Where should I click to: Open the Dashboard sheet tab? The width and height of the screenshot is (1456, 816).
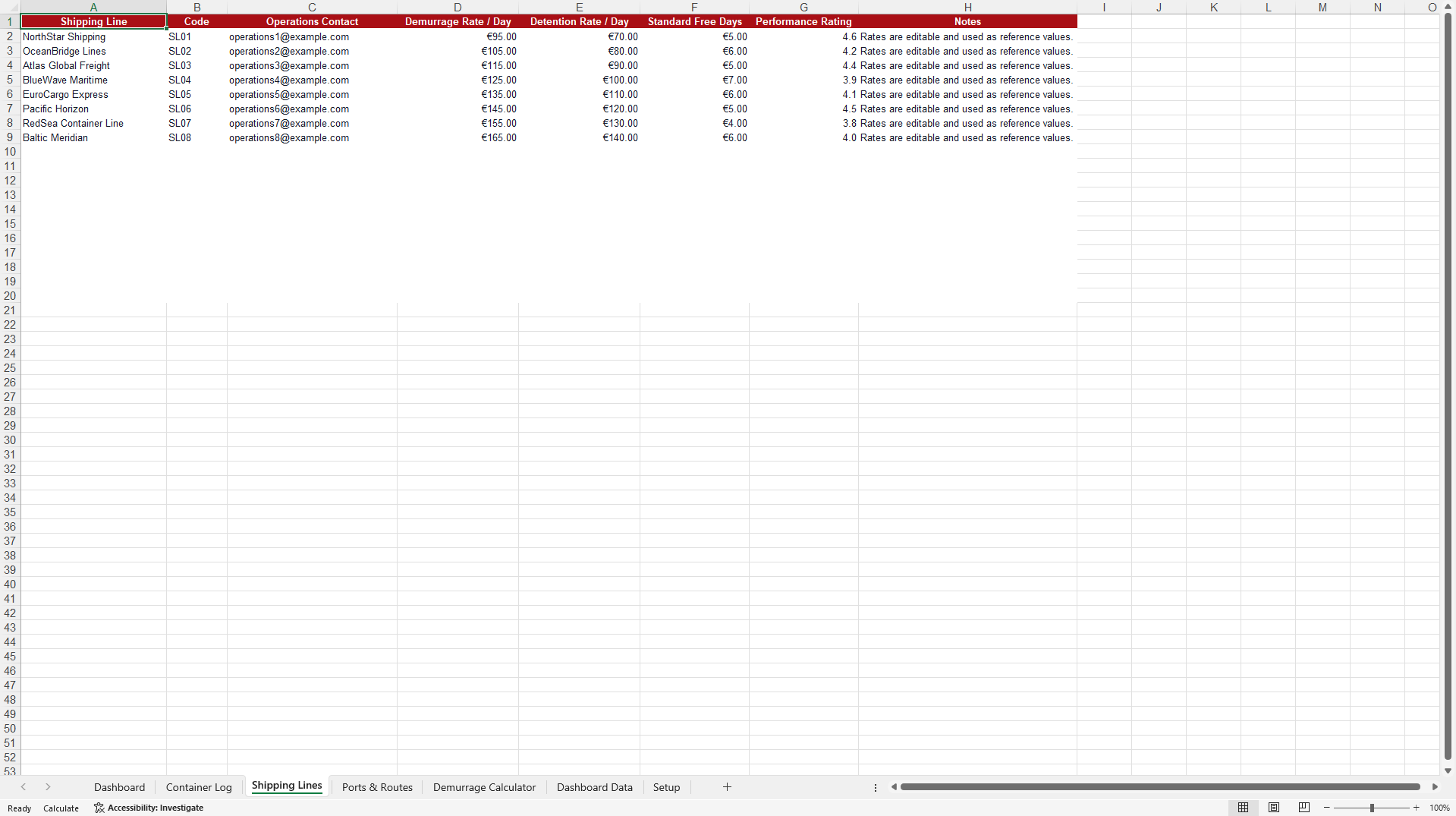click(119, 787)
